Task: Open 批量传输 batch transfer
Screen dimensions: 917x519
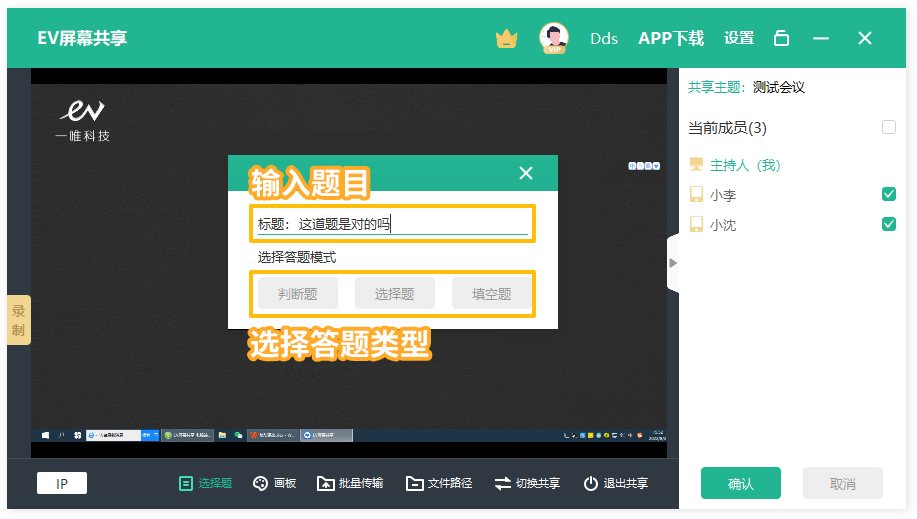Action: click(x=350, y=483)
